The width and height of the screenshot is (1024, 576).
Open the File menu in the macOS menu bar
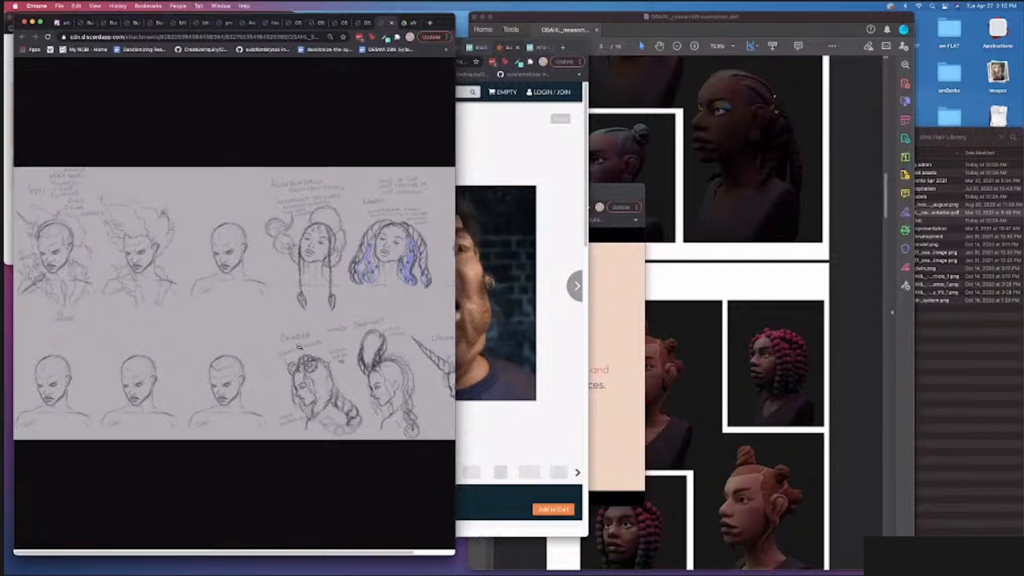(59, 6)
